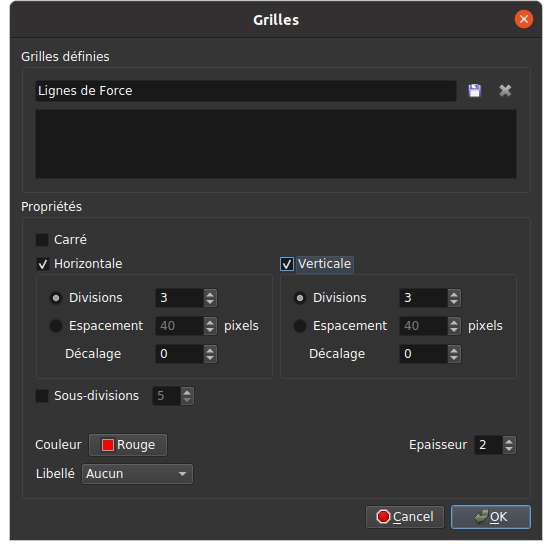Viewport: 552px width, 550px height.
Task: Enable the Sous-divisions checkbox
Action: [42, 396]
